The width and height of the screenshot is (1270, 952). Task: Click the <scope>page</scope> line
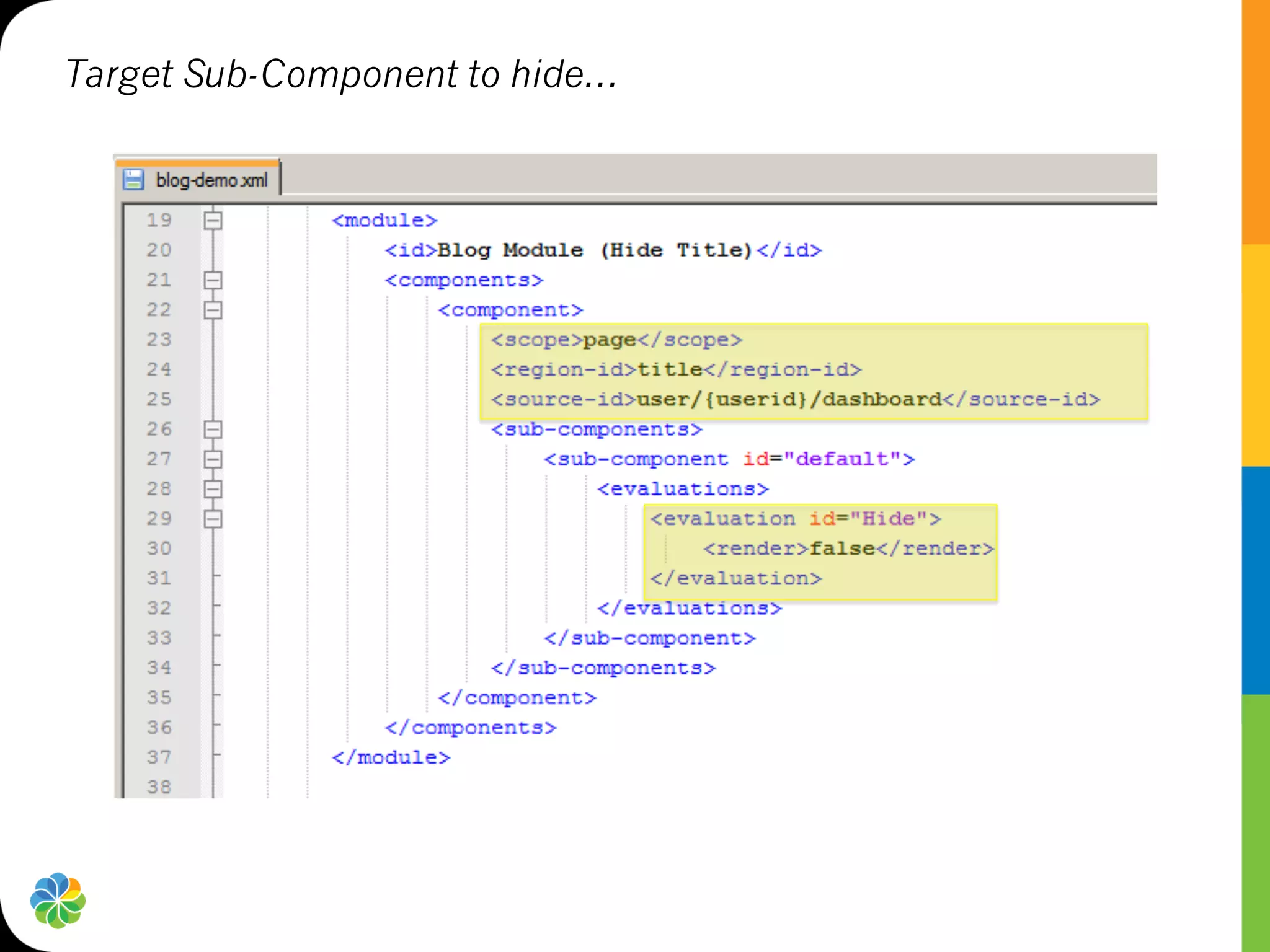coord(616,340)
